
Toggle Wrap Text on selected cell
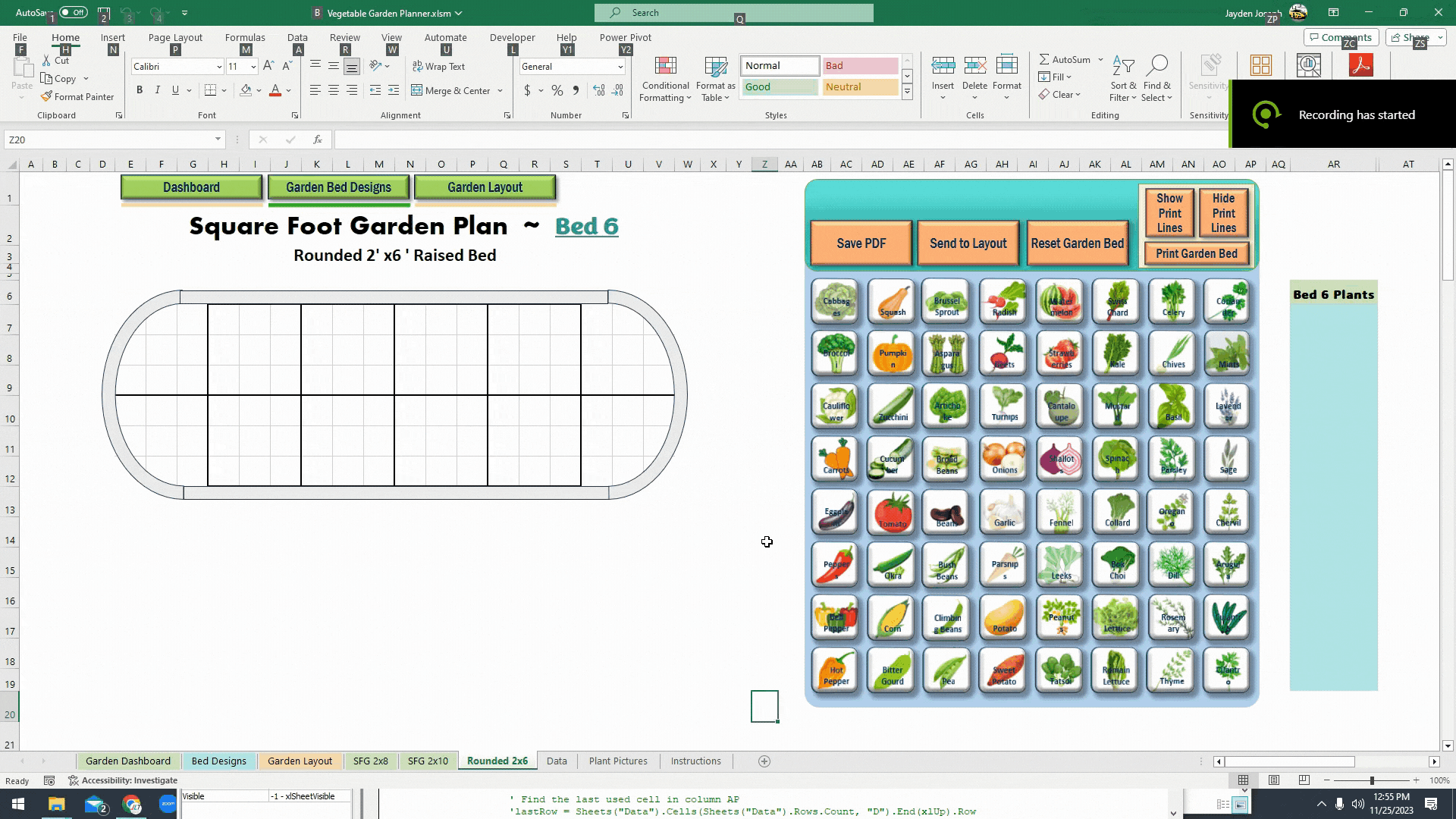438,67
